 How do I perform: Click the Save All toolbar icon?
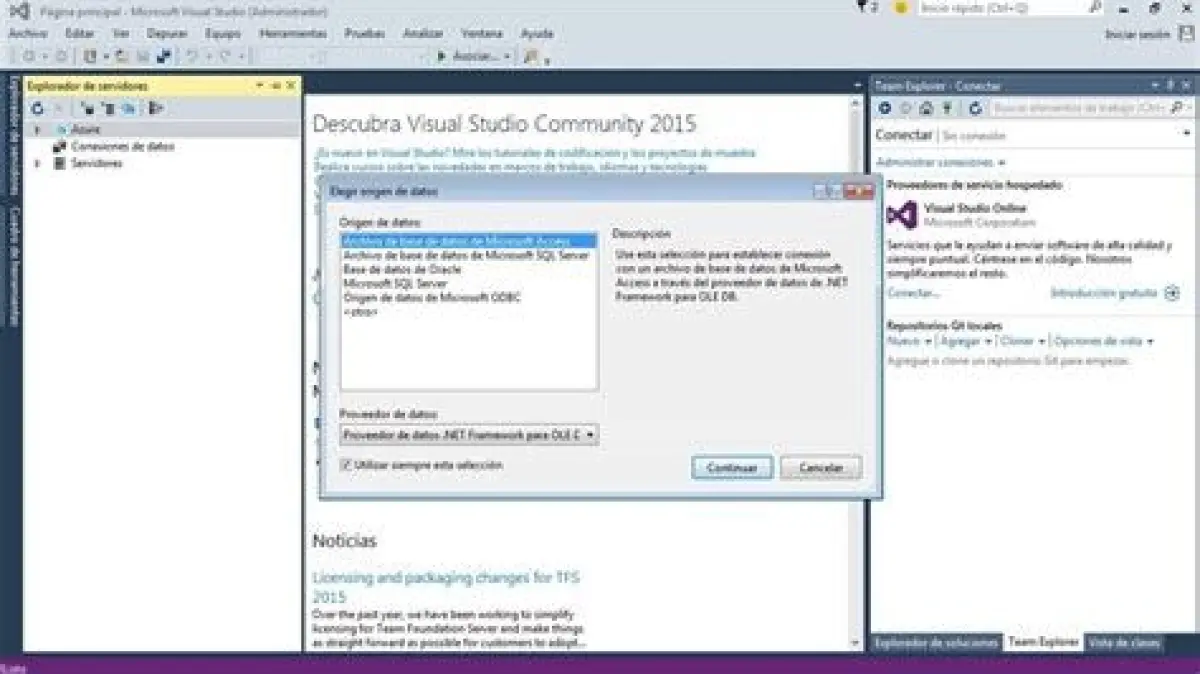(x=161, y=57)
